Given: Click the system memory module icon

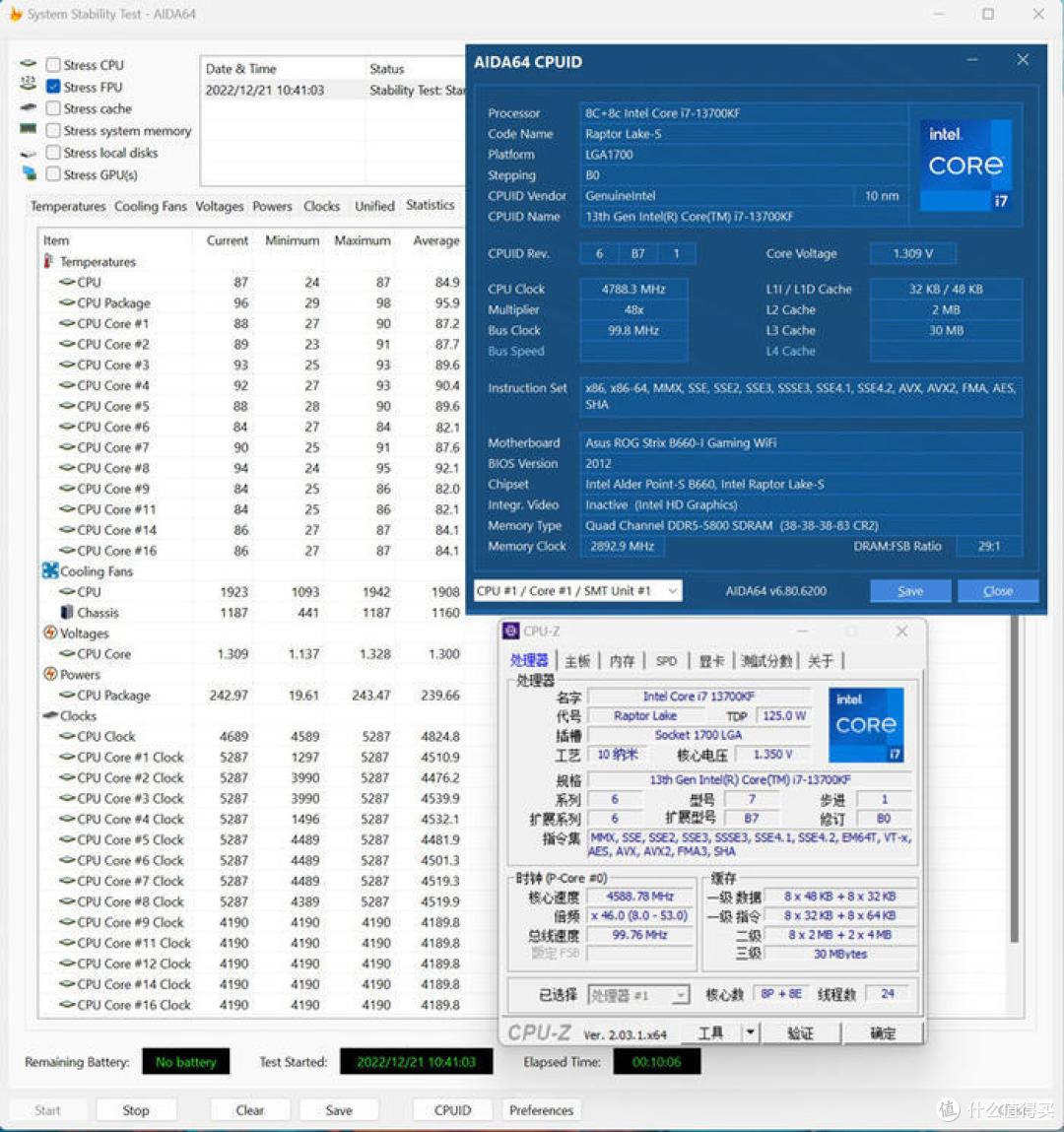Looking at the screenshot, I should 29,129.
